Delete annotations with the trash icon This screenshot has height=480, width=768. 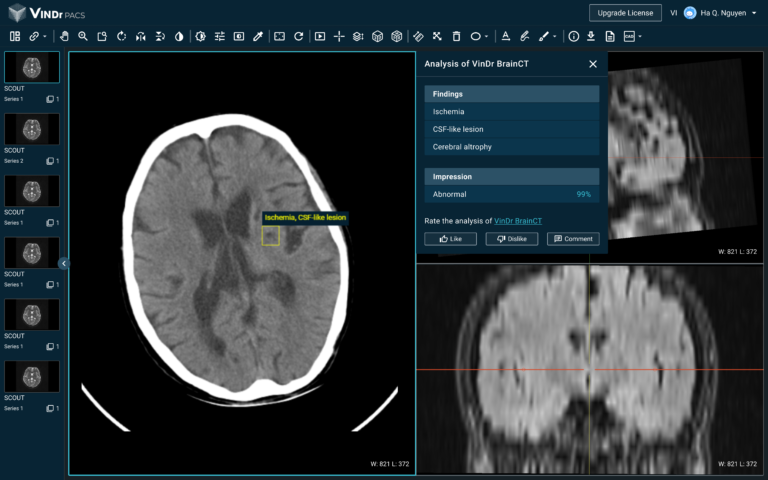click(x=456, y=36)
